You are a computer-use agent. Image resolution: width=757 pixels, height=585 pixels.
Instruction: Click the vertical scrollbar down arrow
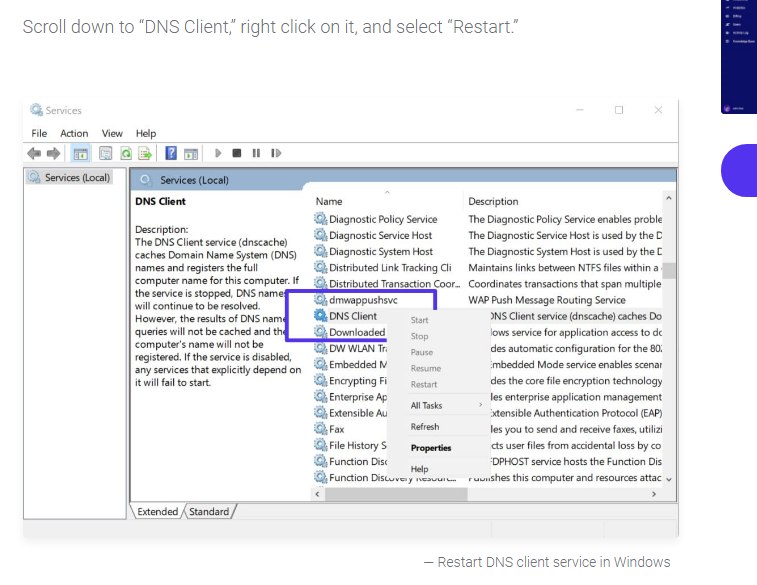point(669,479)
